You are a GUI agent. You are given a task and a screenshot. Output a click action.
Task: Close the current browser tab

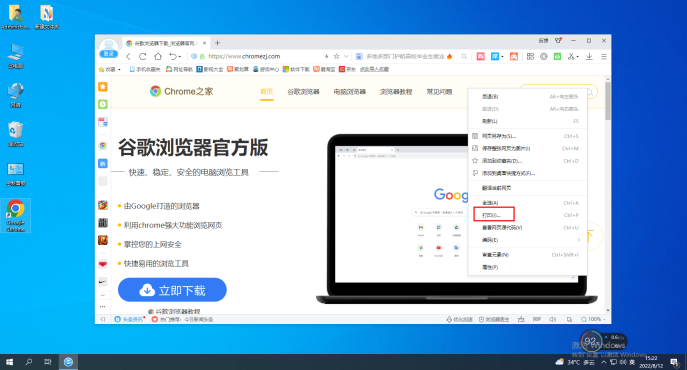[204, 43]
